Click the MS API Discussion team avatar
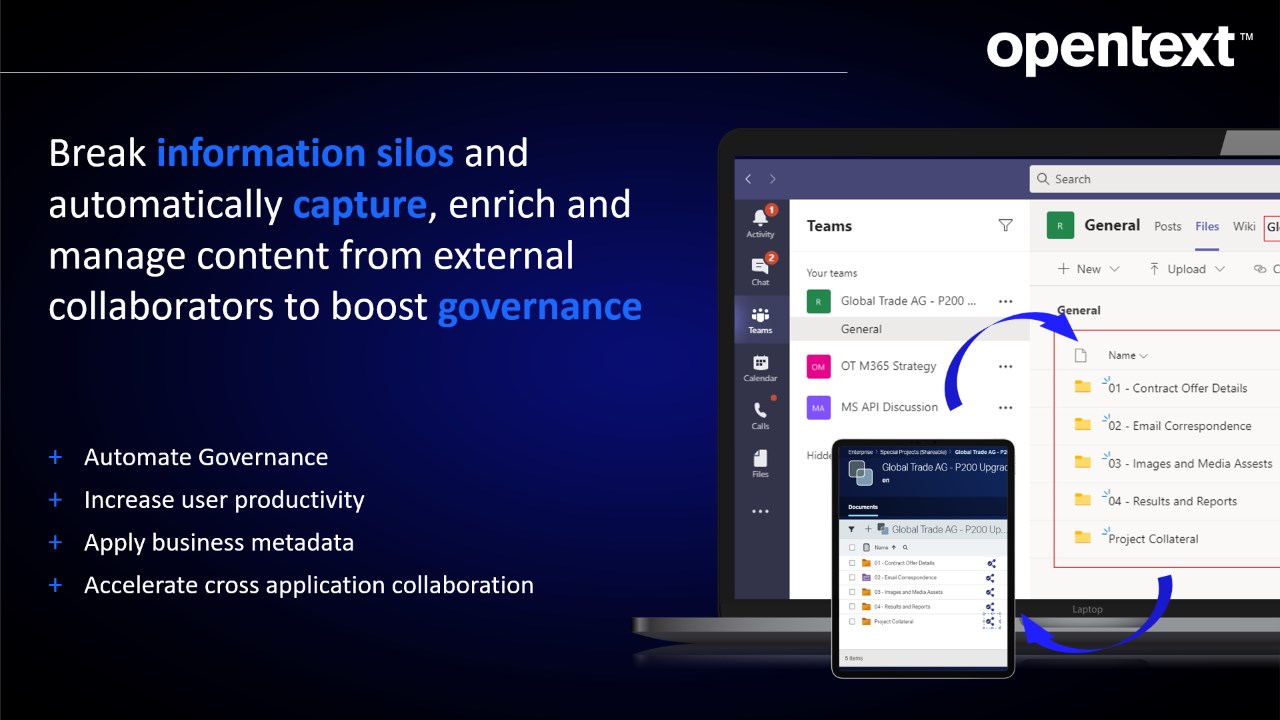This screenshot has height=720, width=1280. pos(818,408)
